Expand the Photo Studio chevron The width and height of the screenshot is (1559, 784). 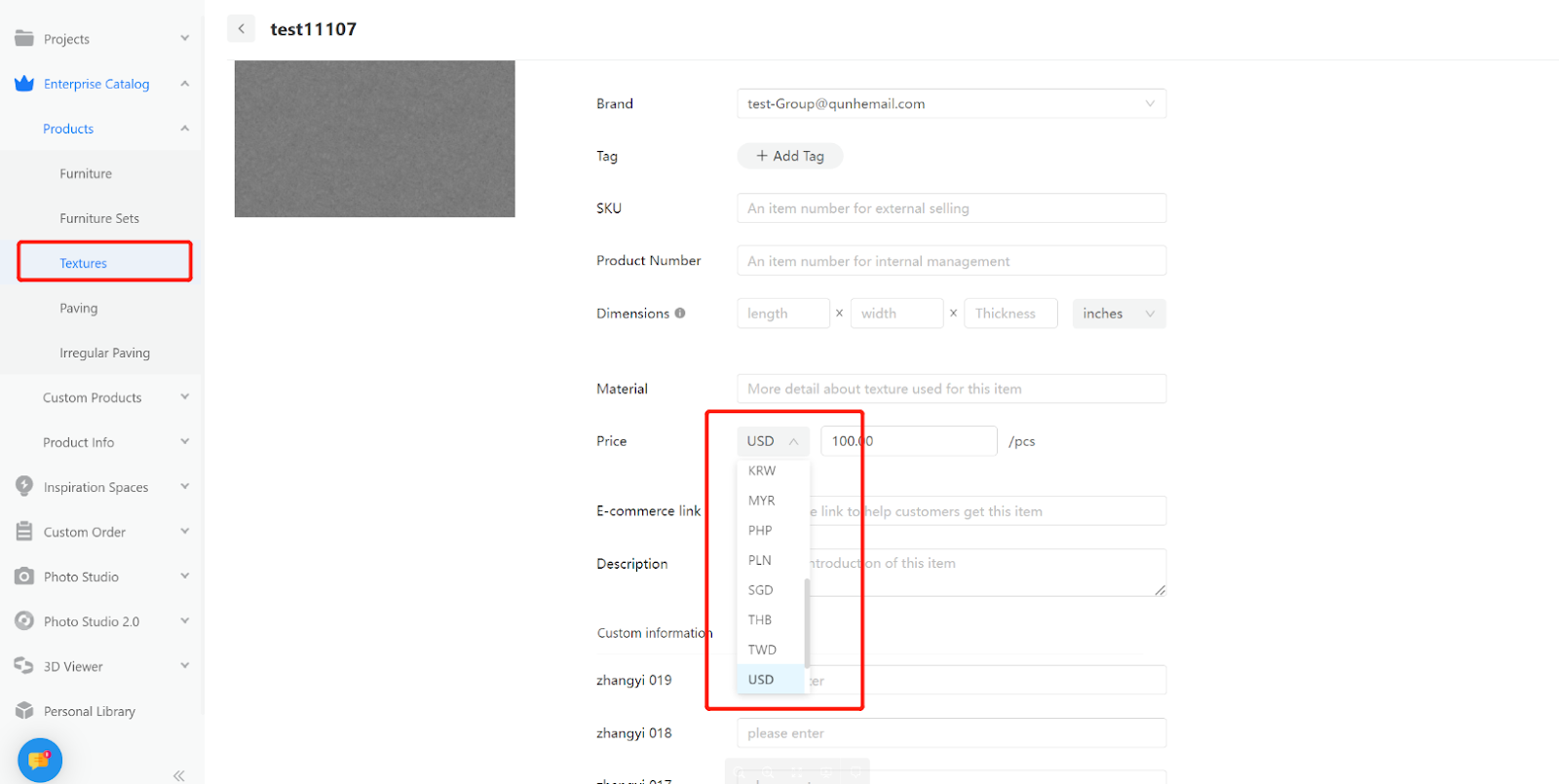click(185, 577)
